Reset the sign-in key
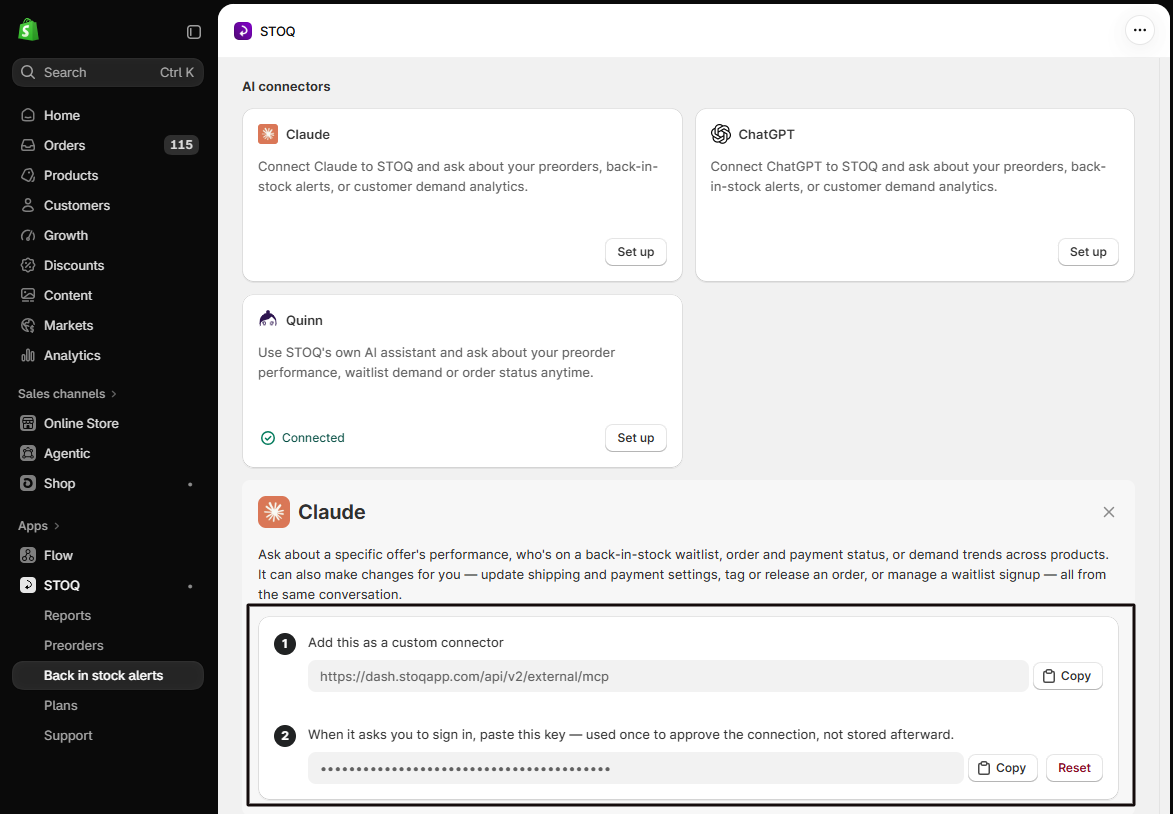This screenshot has width=1173, height=814. [1074, 768]
